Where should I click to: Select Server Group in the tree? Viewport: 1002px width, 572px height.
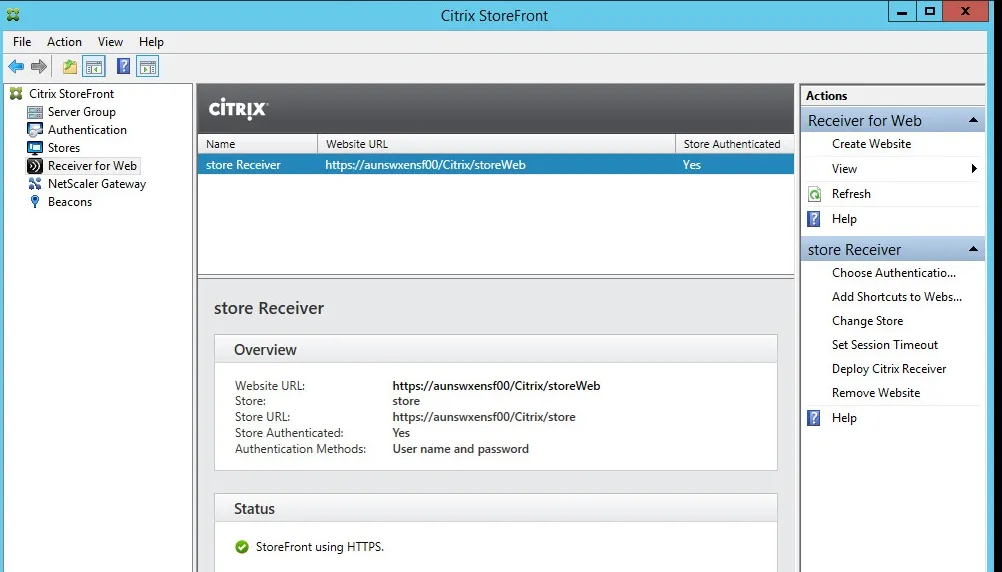point(82,112)
